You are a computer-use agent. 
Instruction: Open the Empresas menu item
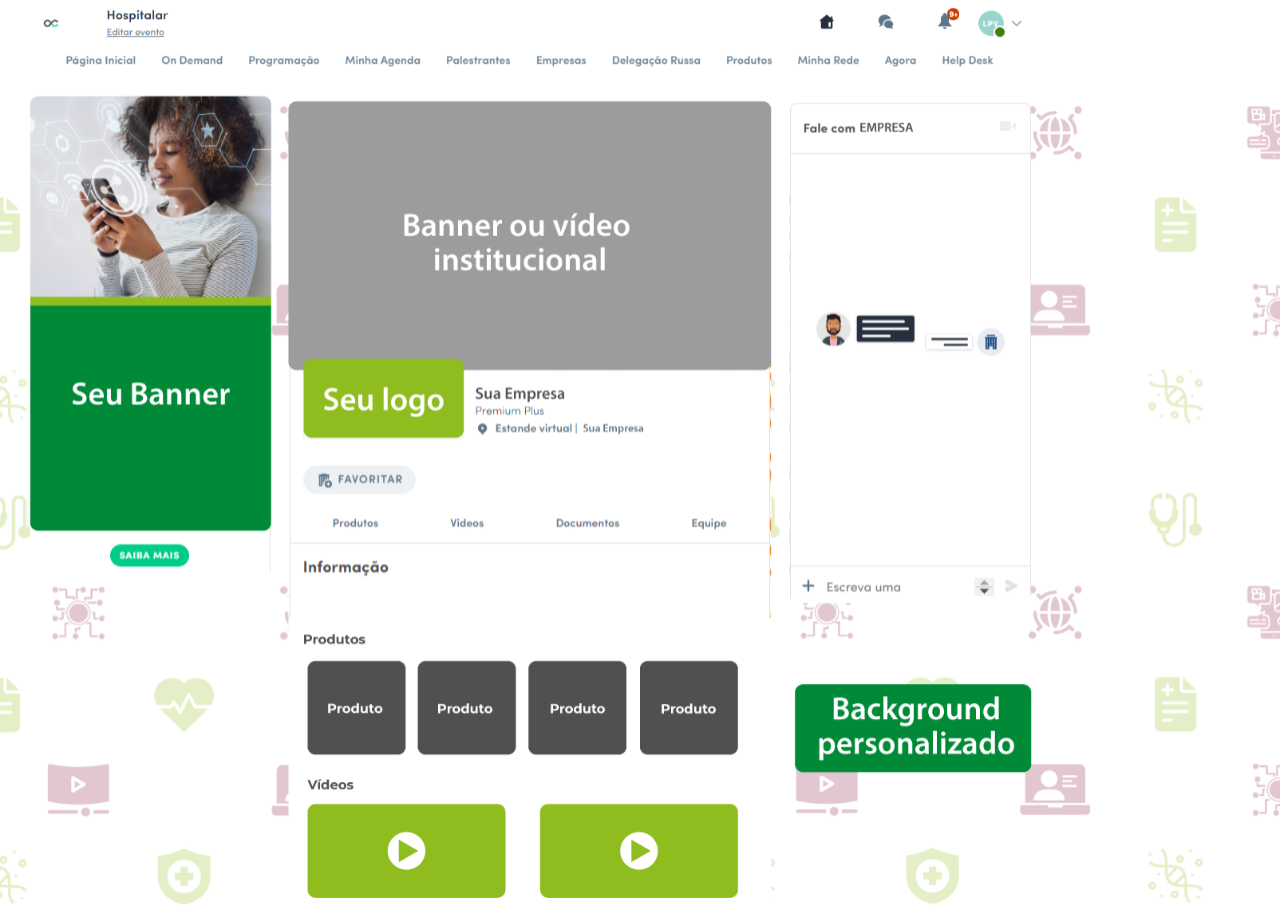coord(561,60)
